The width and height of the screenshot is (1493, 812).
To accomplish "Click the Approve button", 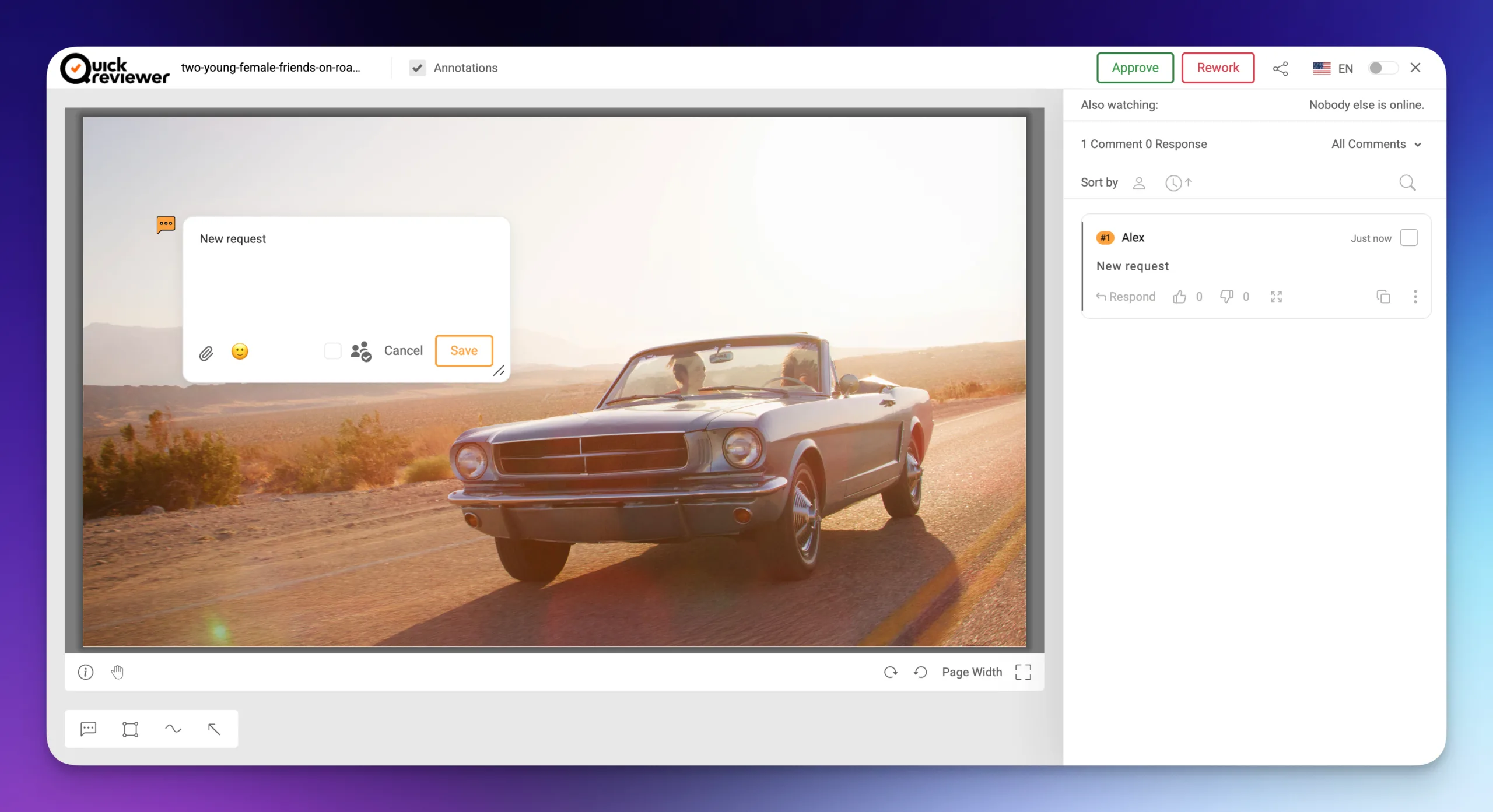I will [x=1135, y=68].
